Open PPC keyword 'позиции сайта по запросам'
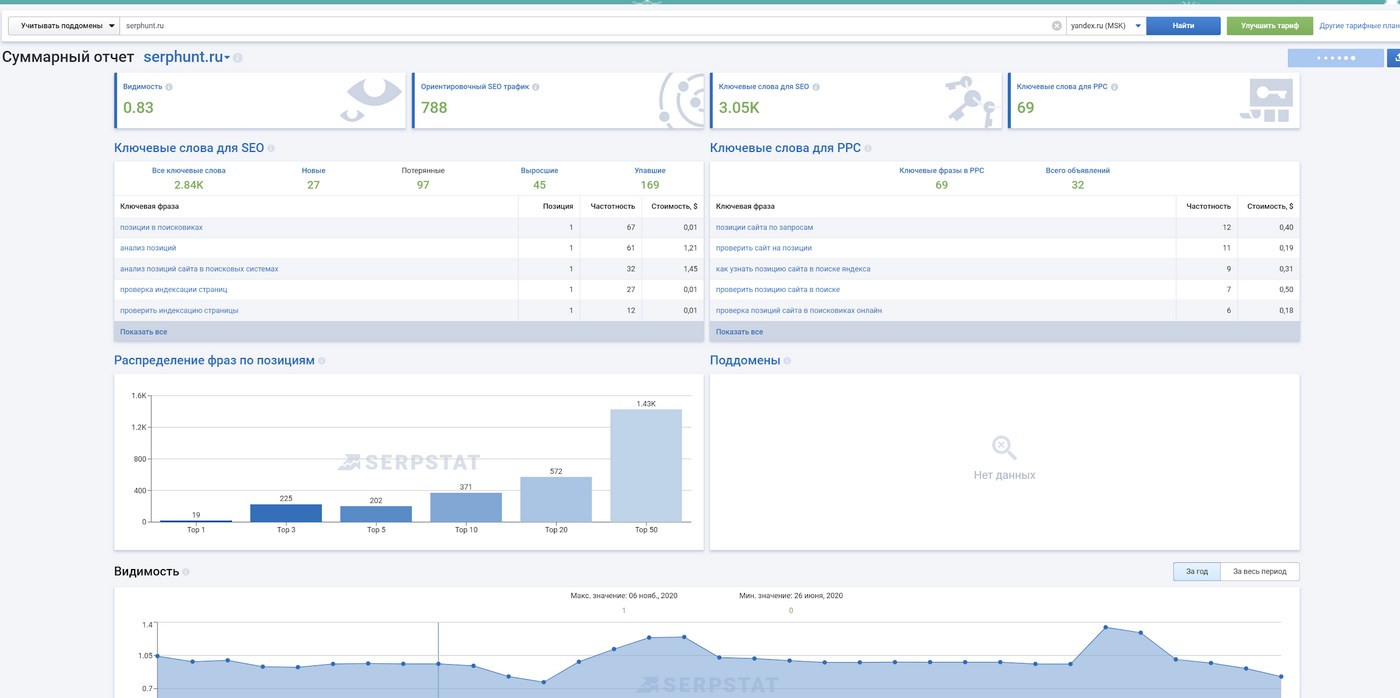Screen dimensions: 1400x698 pos(764,227)
